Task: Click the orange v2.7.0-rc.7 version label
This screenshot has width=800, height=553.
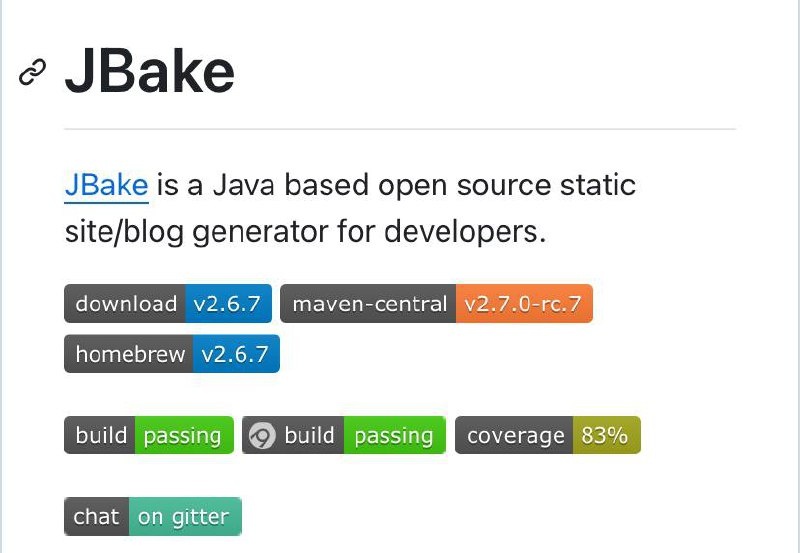Action: (x=524, y=304)
